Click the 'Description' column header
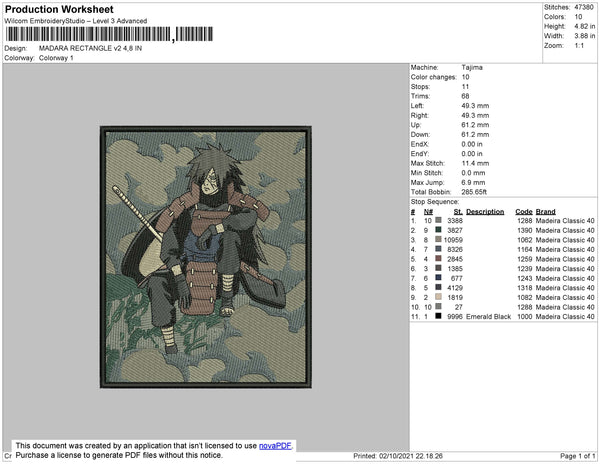 [x=485, y=212]
